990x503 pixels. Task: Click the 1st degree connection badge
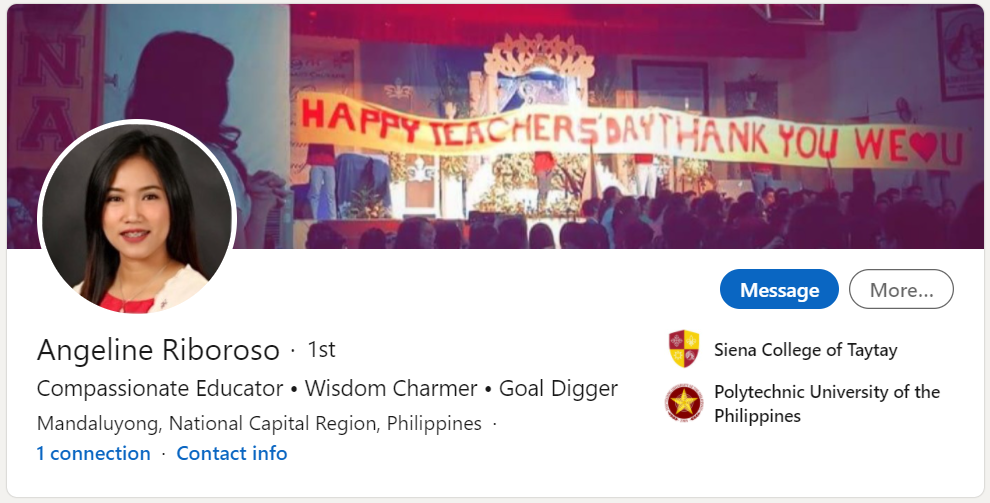tap(321, 349)
